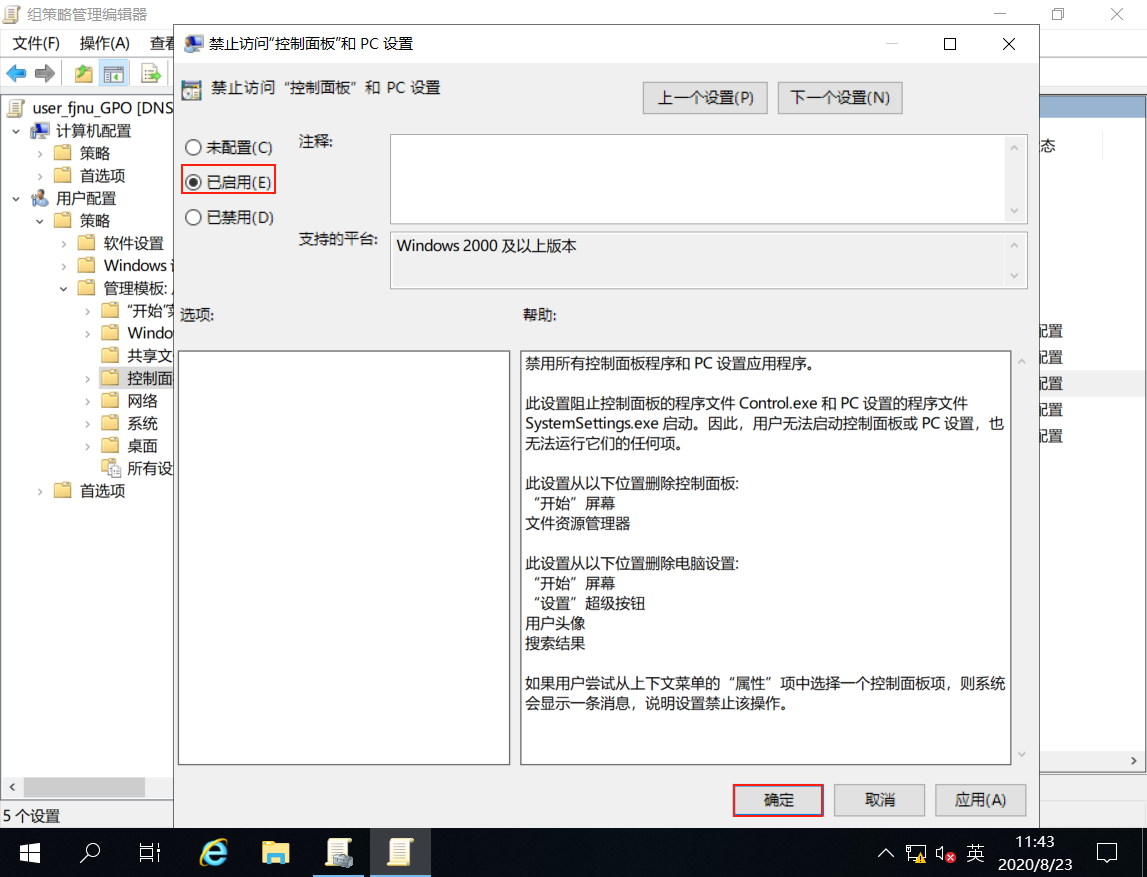
Task: Click the muted volume tray icon
Action: pos(945,853)
